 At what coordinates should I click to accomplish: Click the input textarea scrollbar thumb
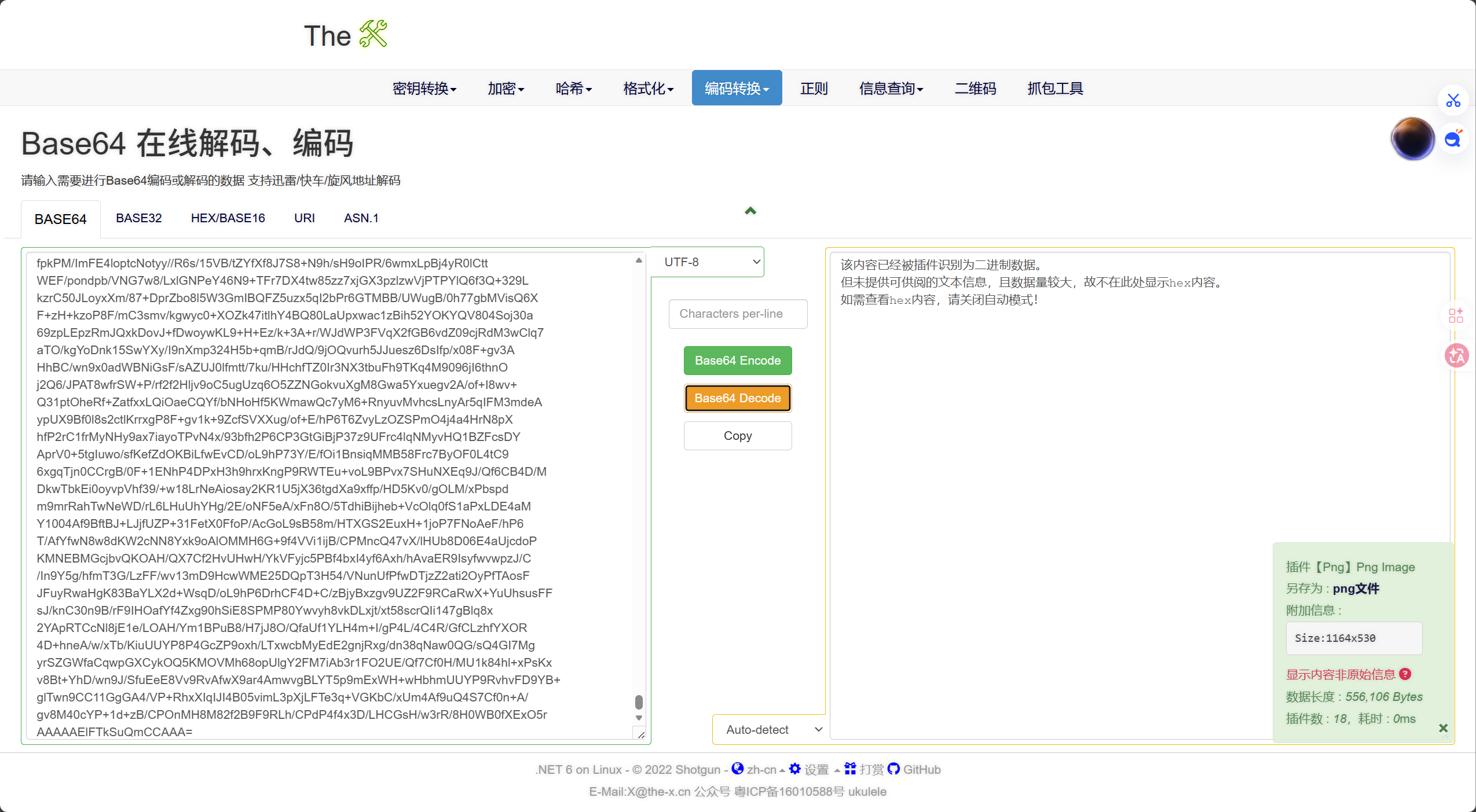click(639, 702)
